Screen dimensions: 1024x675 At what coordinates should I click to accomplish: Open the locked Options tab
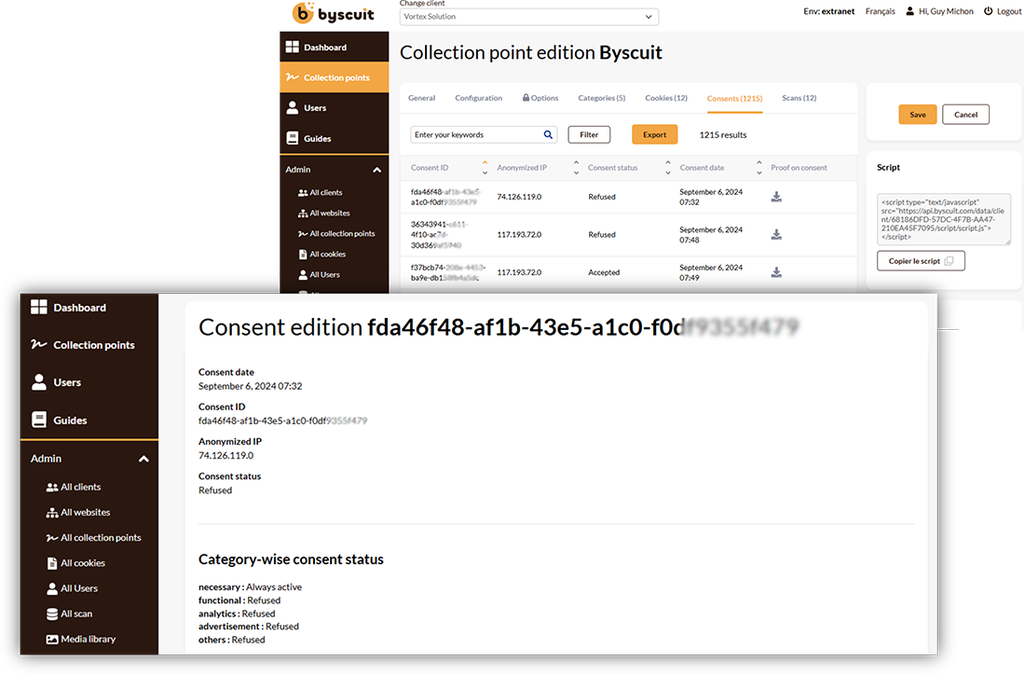pos(540,98)
